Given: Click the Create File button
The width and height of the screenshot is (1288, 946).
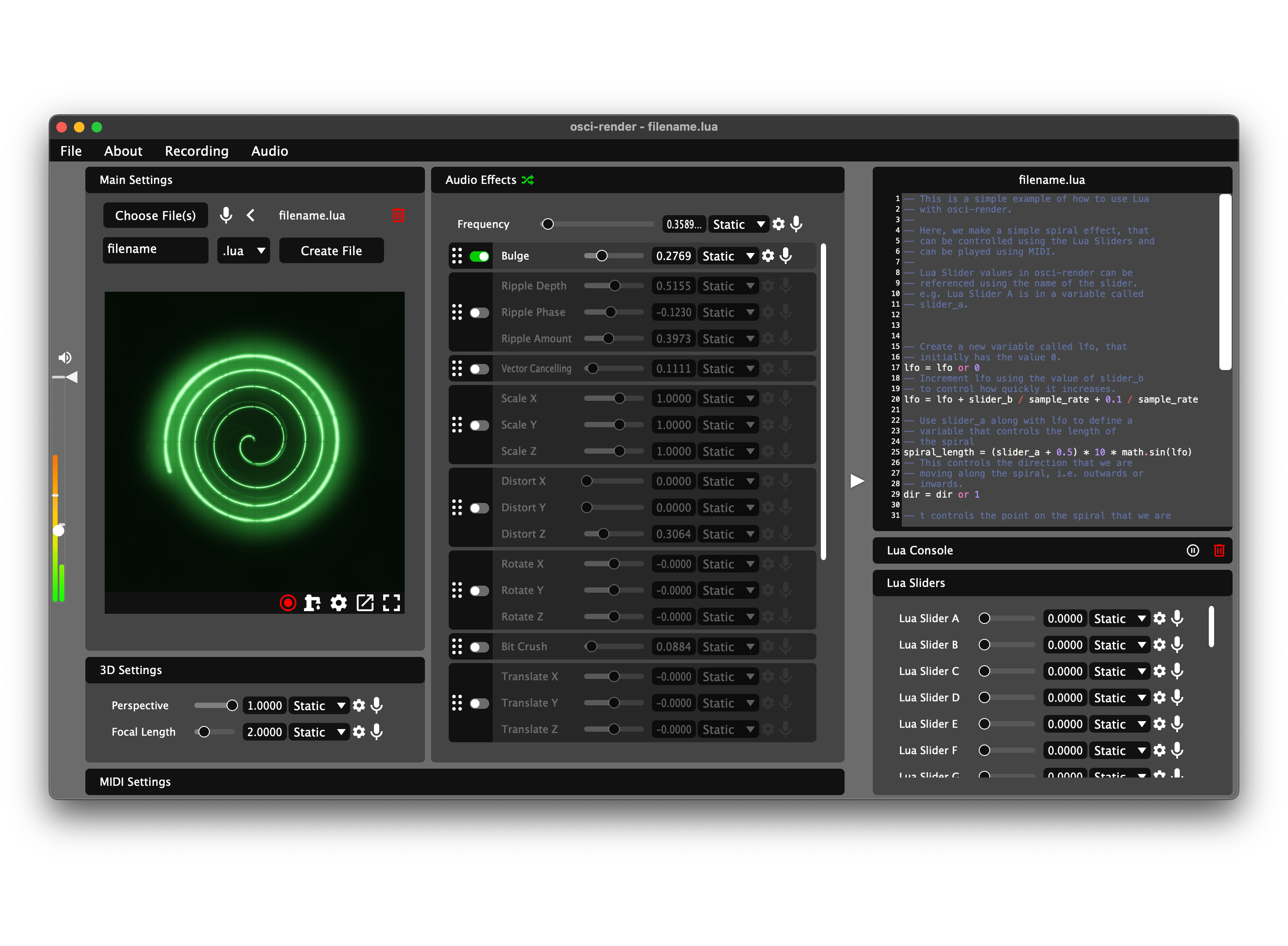Looking at the screenshot, I should click(x=331, y=251).
